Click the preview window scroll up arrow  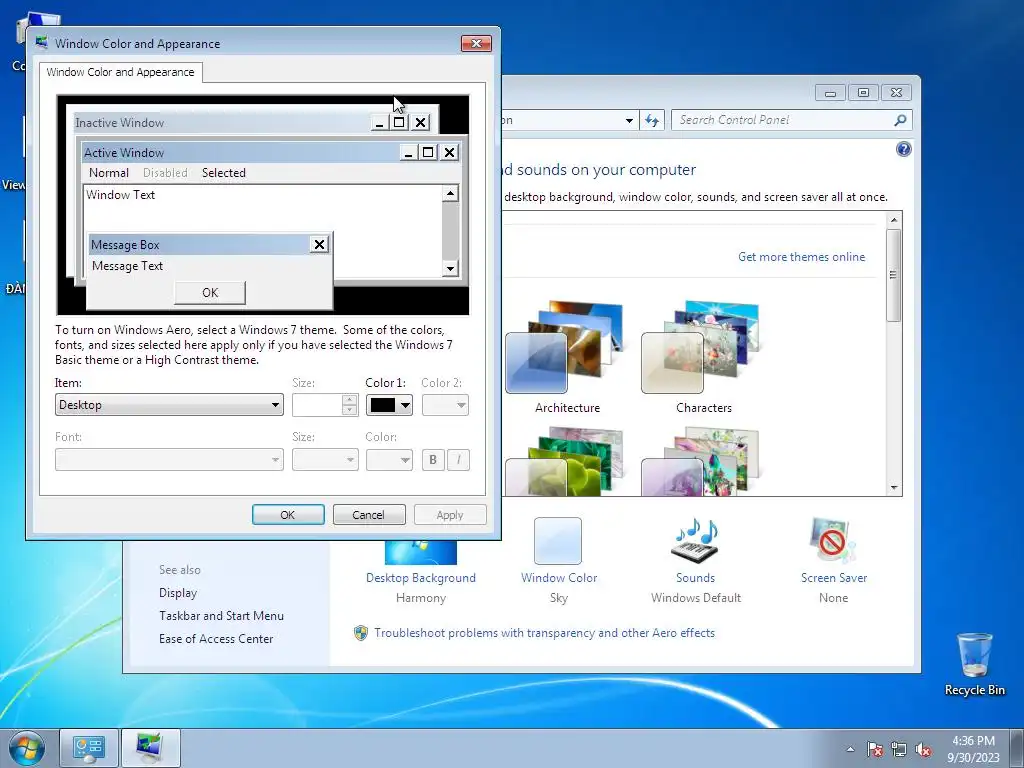[450, 193]
